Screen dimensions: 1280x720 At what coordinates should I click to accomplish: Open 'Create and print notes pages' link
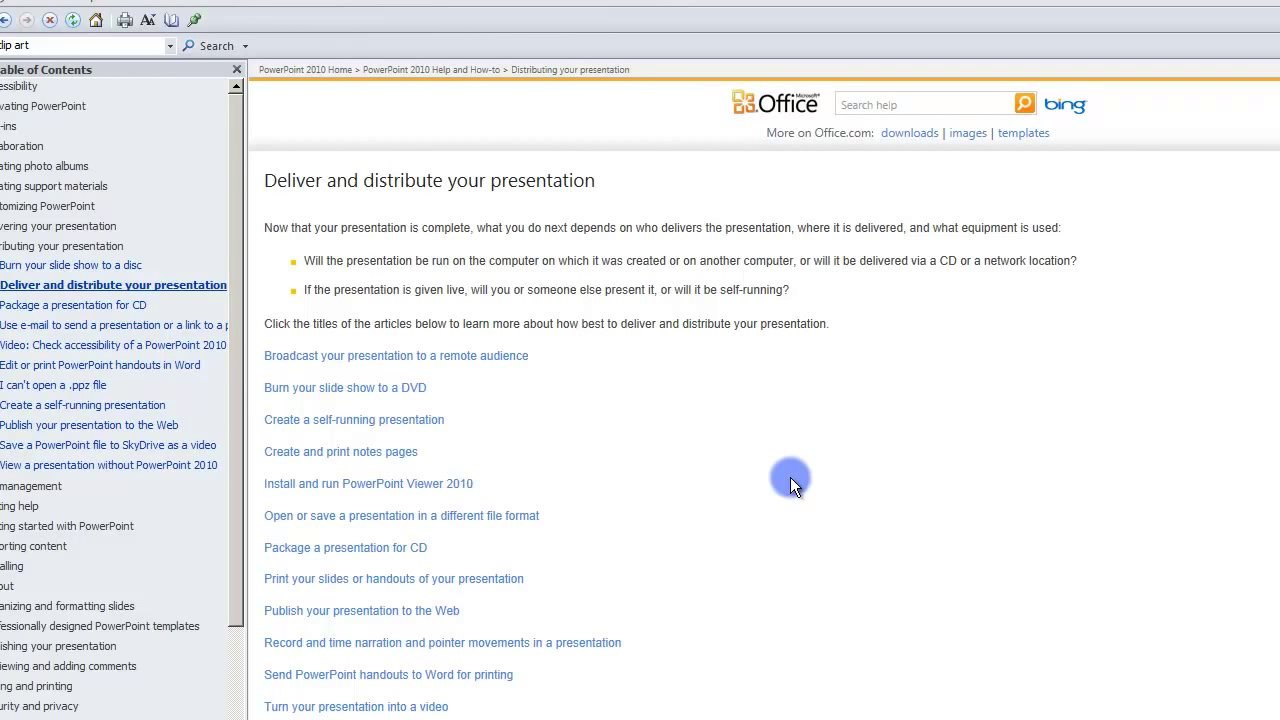tap(341, 452)
